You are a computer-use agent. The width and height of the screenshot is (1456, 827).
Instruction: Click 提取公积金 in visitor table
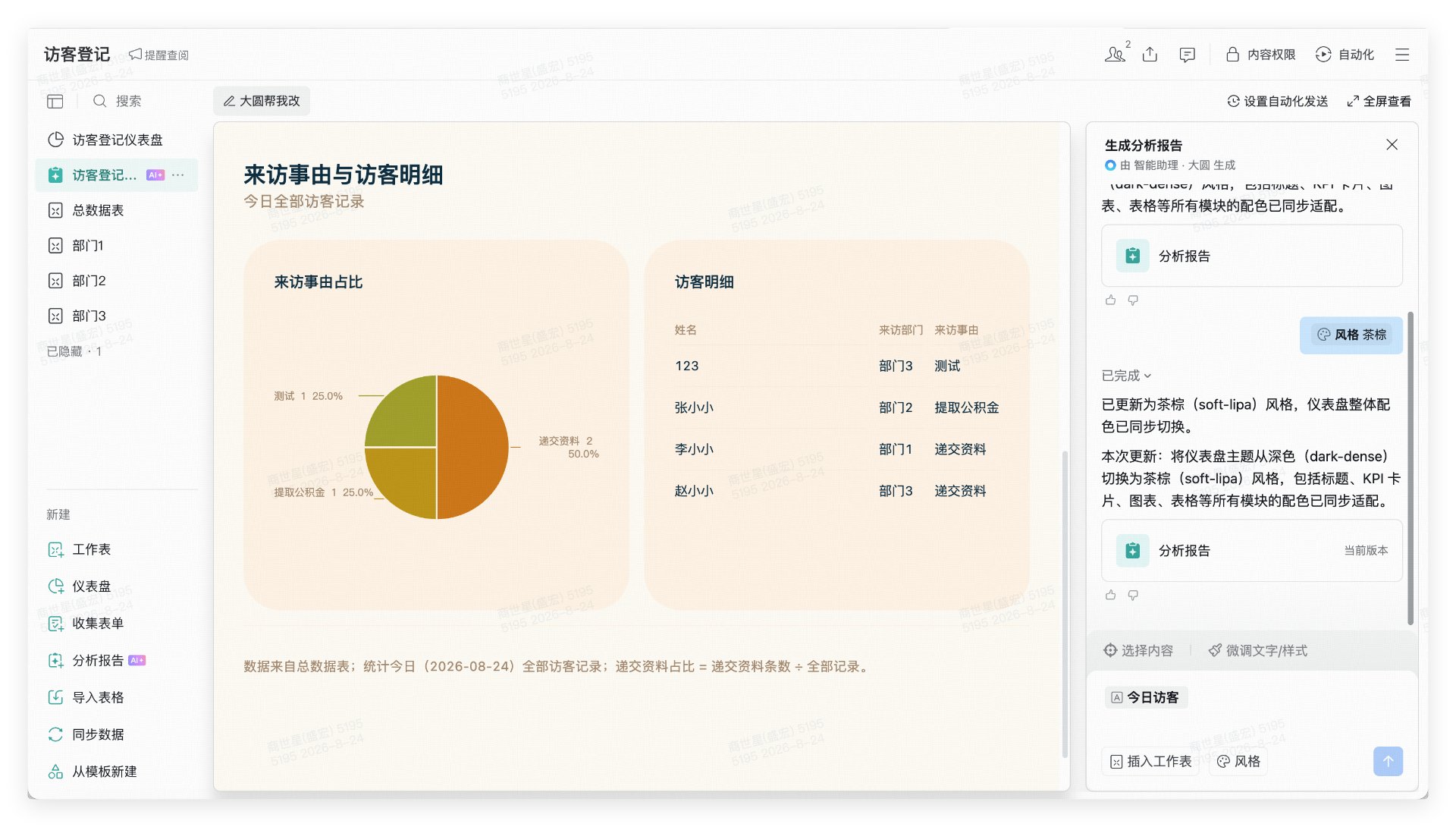point(966,407)
